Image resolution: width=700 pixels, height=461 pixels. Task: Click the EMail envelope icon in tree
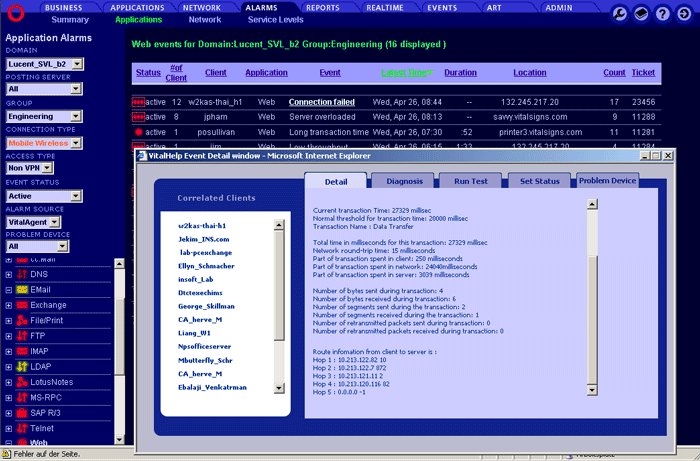(22, 290)
